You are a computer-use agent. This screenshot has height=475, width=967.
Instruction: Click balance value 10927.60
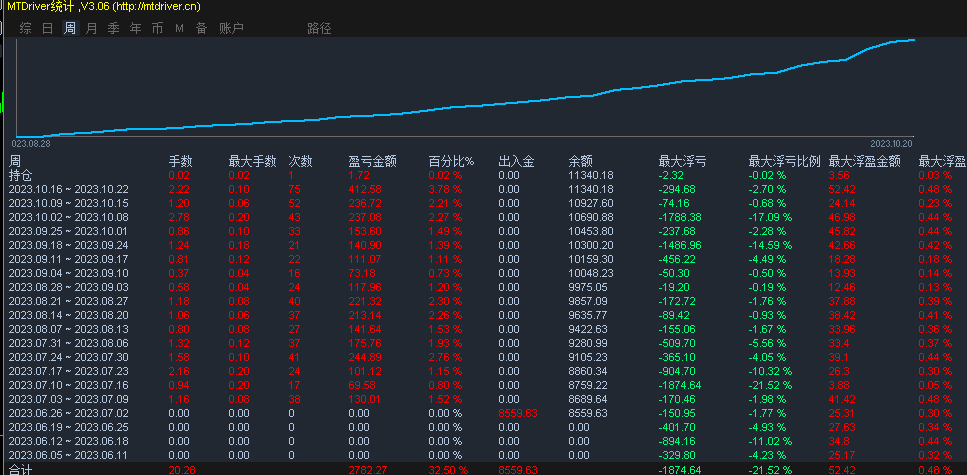591,204
